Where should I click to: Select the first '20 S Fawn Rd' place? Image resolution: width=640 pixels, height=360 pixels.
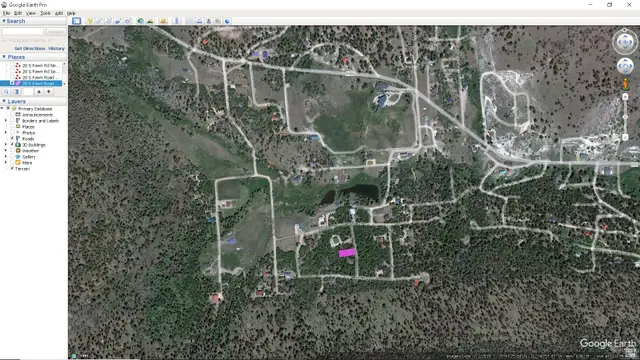point(40,65)
